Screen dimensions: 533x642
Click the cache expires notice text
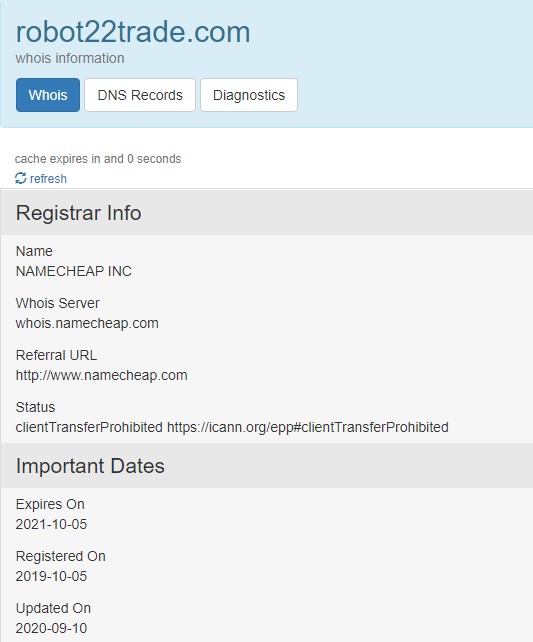coord(98,158)
